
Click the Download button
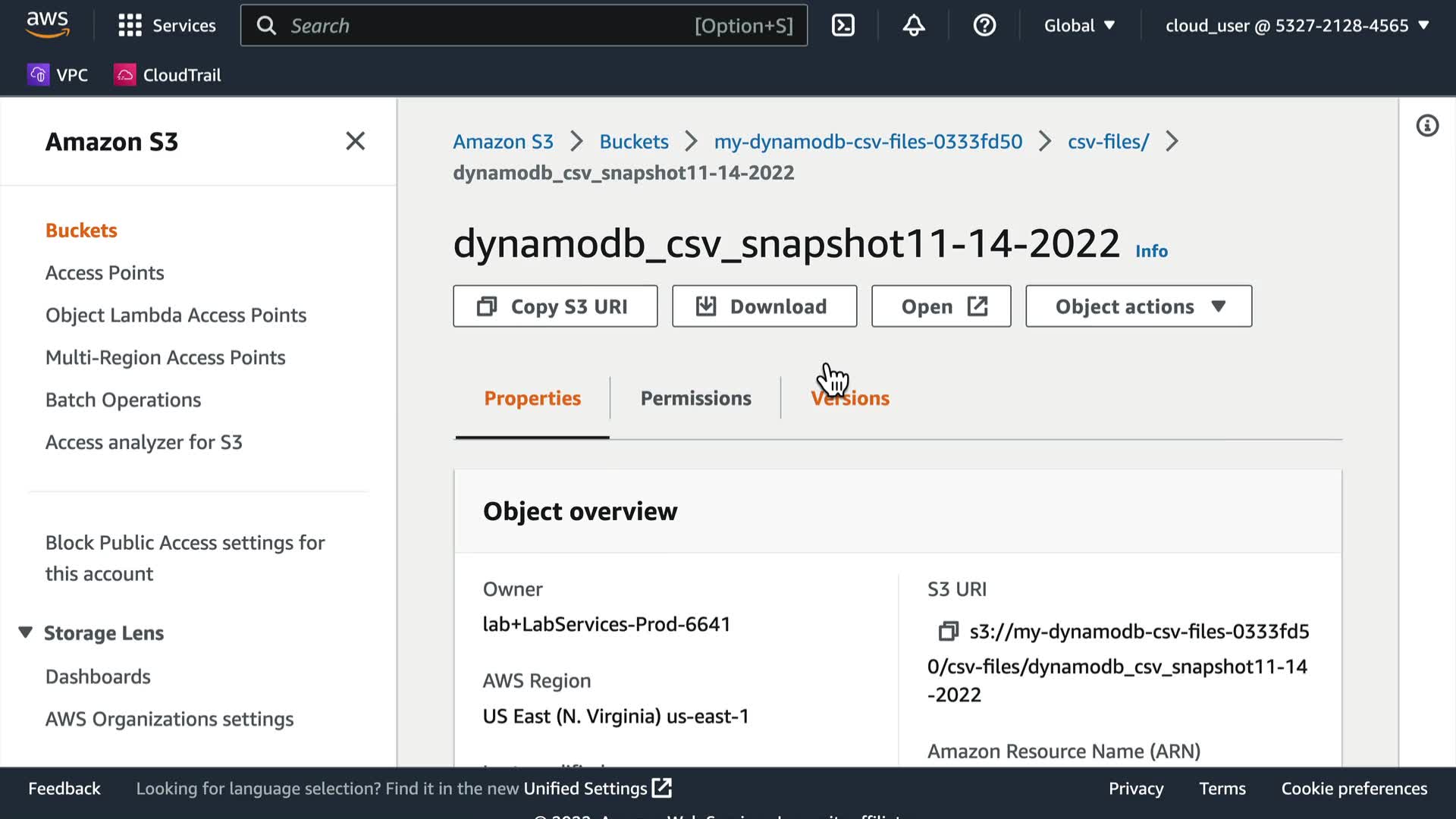[x=764, y=306]
